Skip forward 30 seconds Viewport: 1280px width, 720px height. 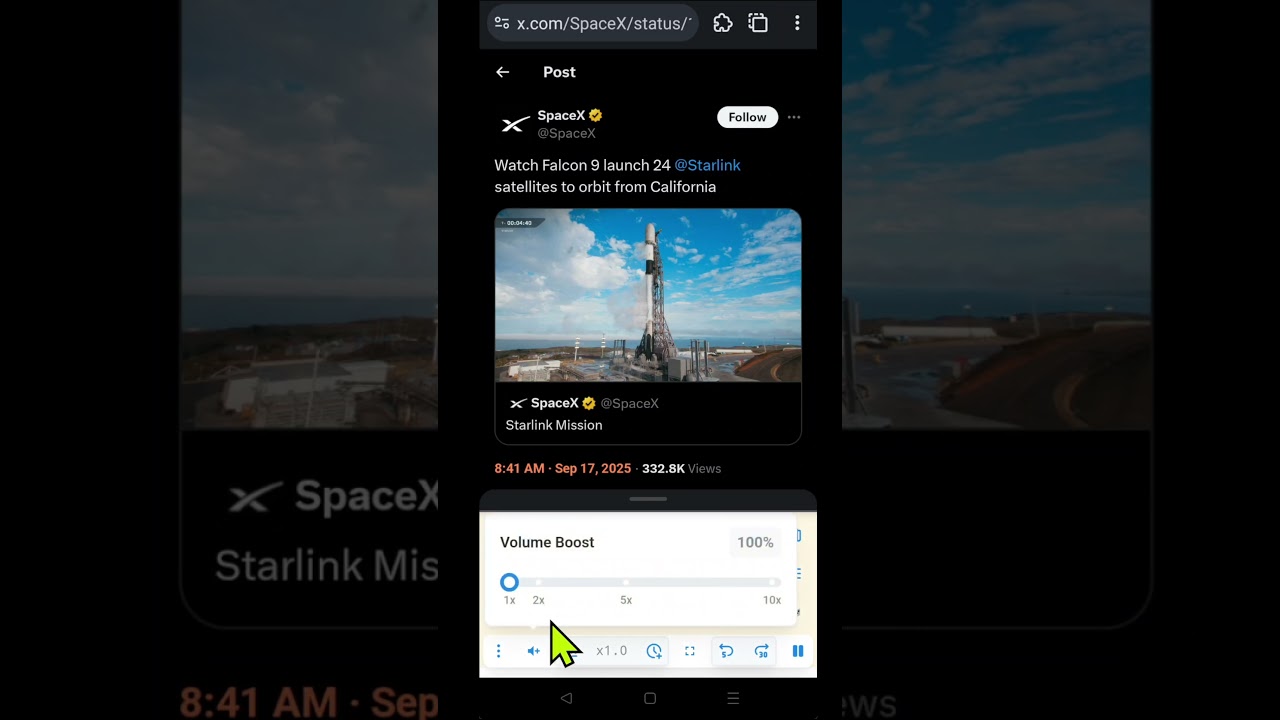(x=761, y=651)
